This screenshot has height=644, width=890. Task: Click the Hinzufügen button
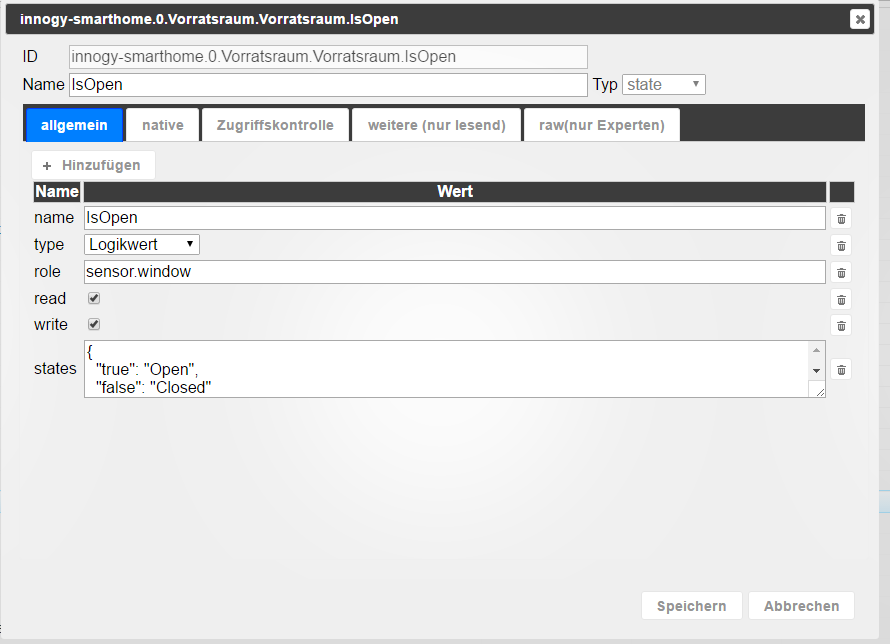(x=93, y=165)
